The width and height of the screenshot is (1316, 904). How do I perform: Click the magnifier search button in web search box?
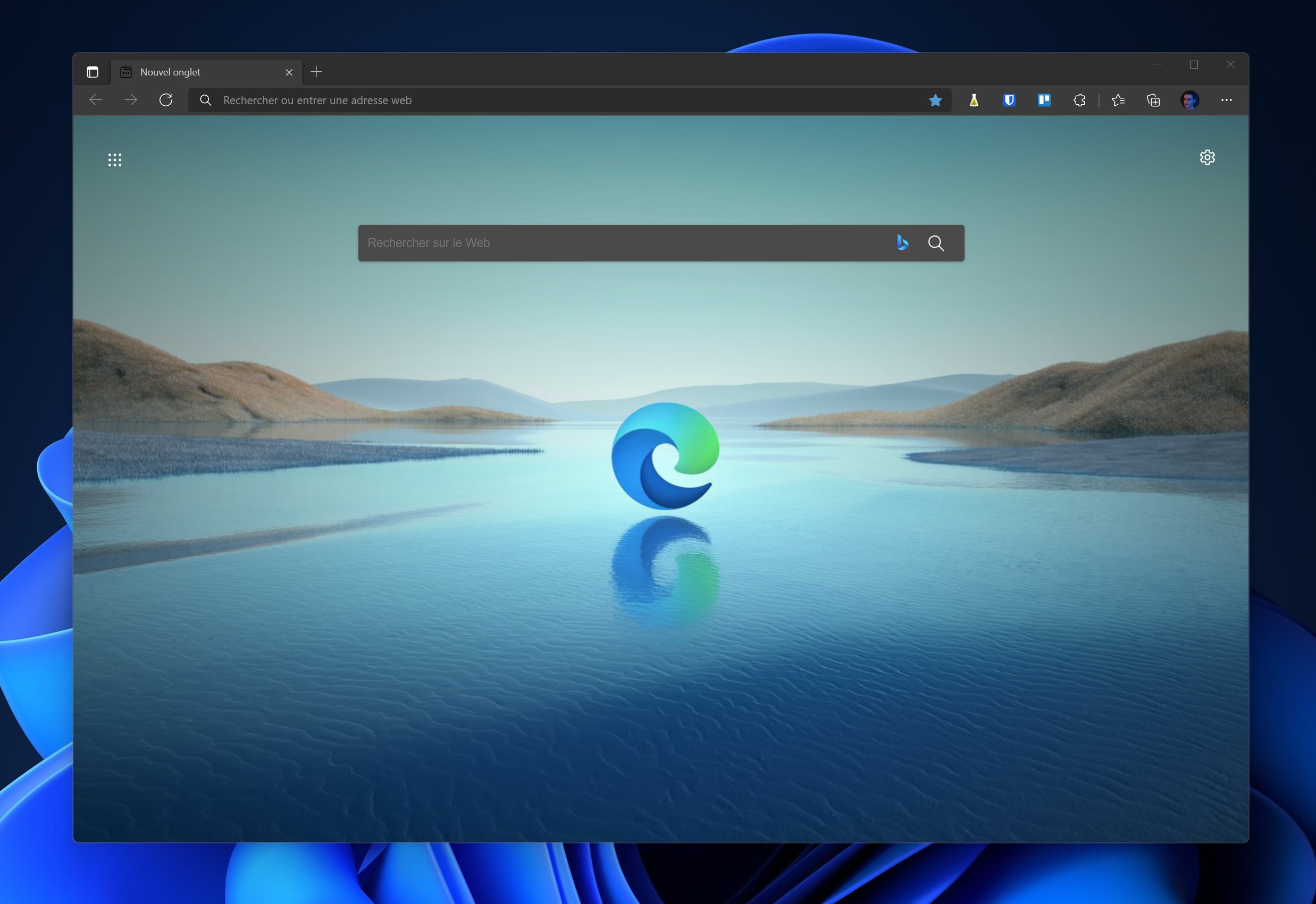coord(936,243)
